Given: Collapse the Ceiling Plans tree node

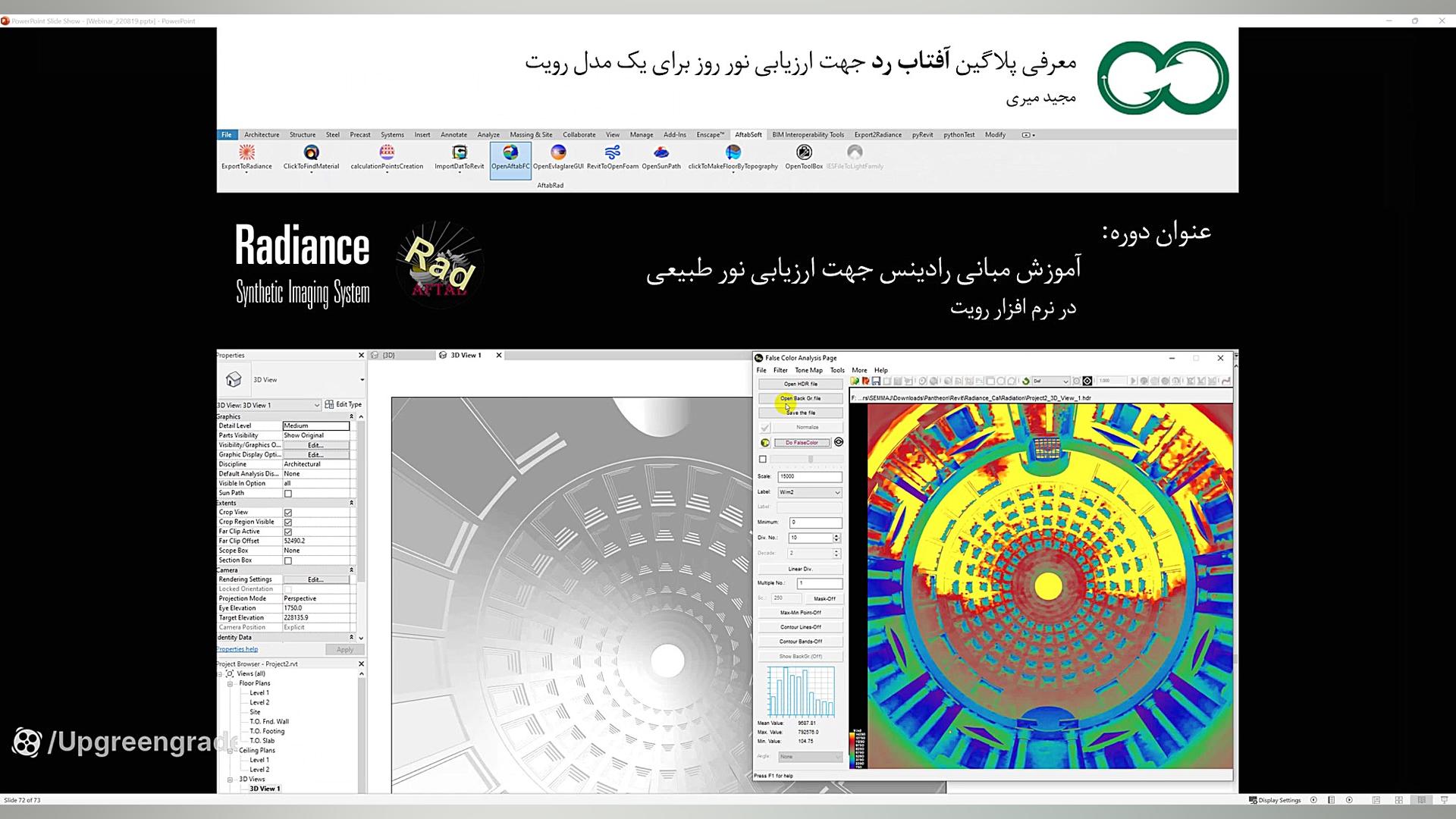Looking at the screenshot, I should [x=230, y=751].
